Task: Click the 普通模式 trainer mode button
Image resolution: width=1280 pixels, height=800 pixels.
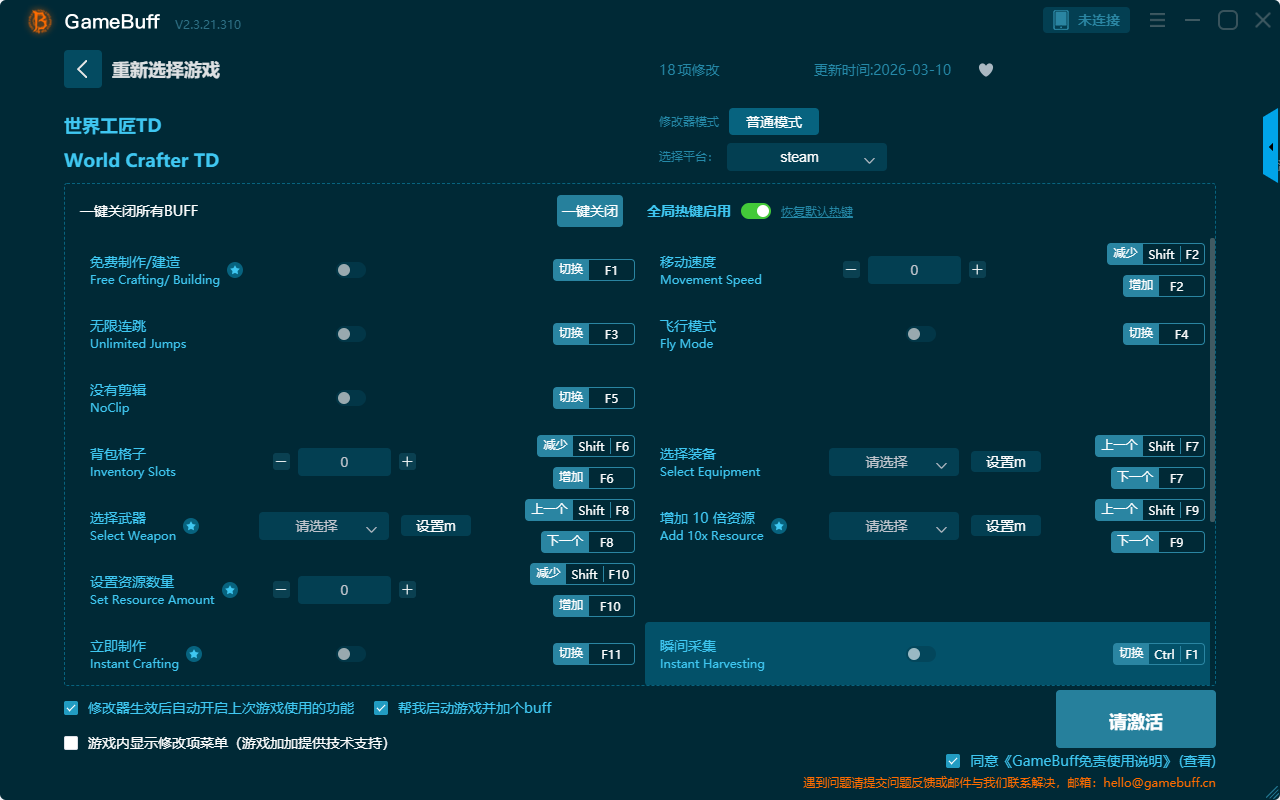Action: coord(773,122)
